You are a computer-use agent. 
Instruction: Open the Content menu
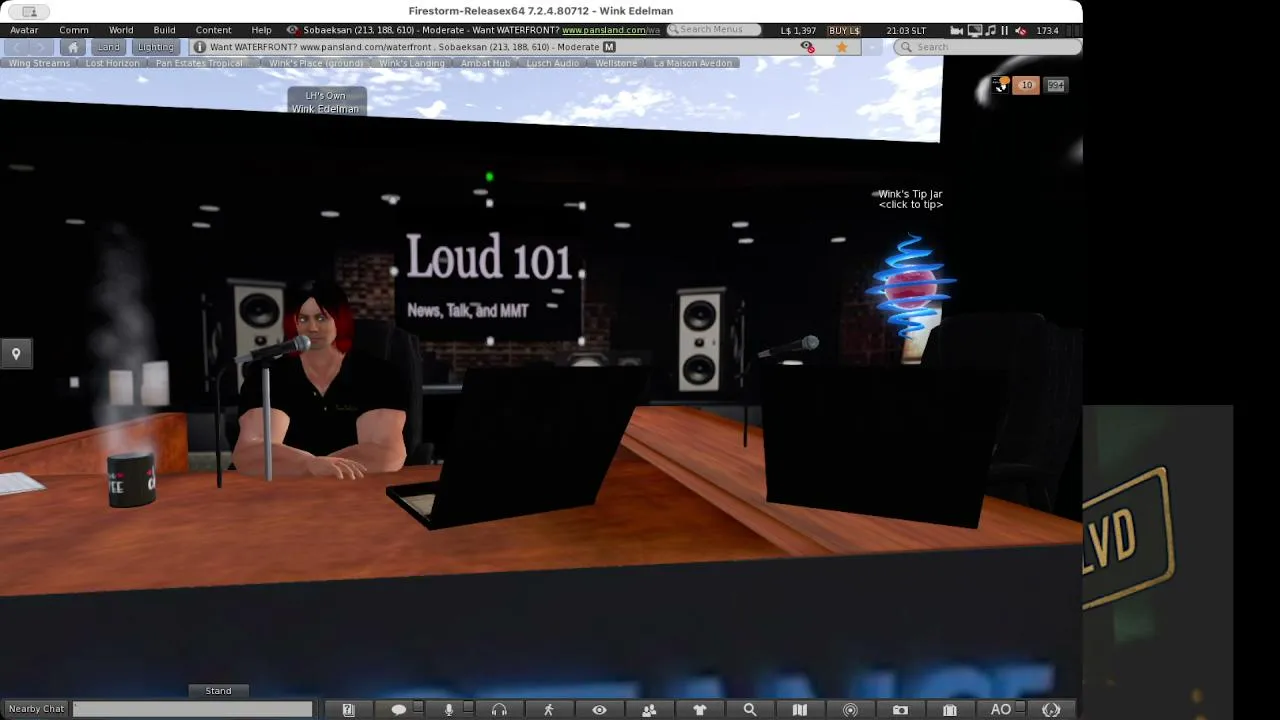coord(213,30)
